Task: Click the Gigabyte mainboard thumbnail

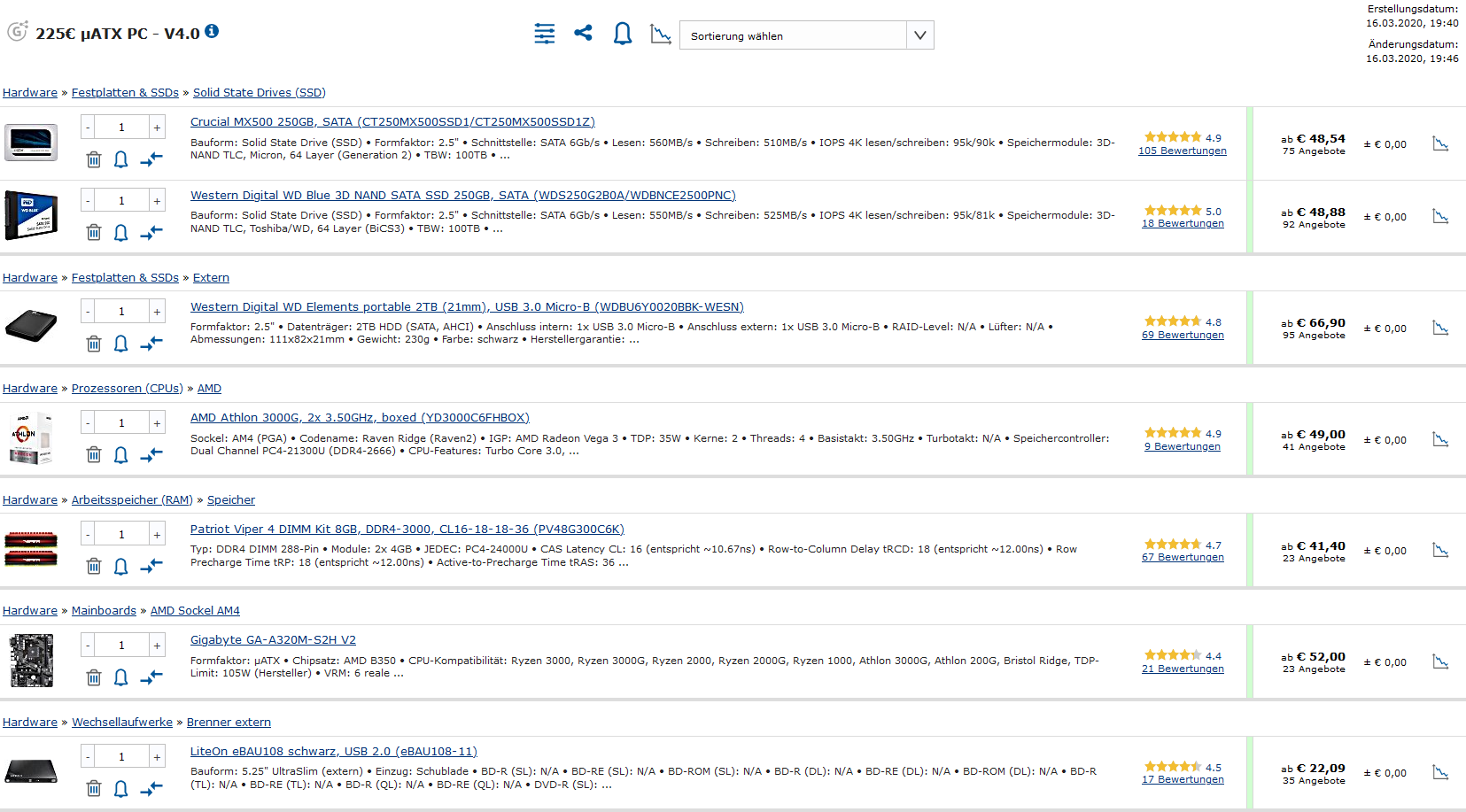Action: 31,661
